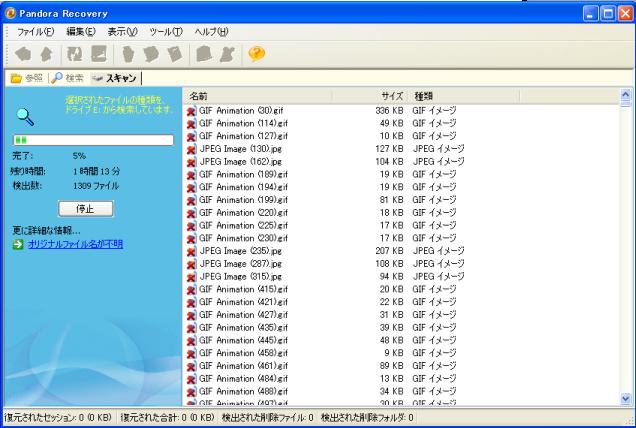
Task: Click the scrollbar up arrow of file list
Action: pos(626,95)
